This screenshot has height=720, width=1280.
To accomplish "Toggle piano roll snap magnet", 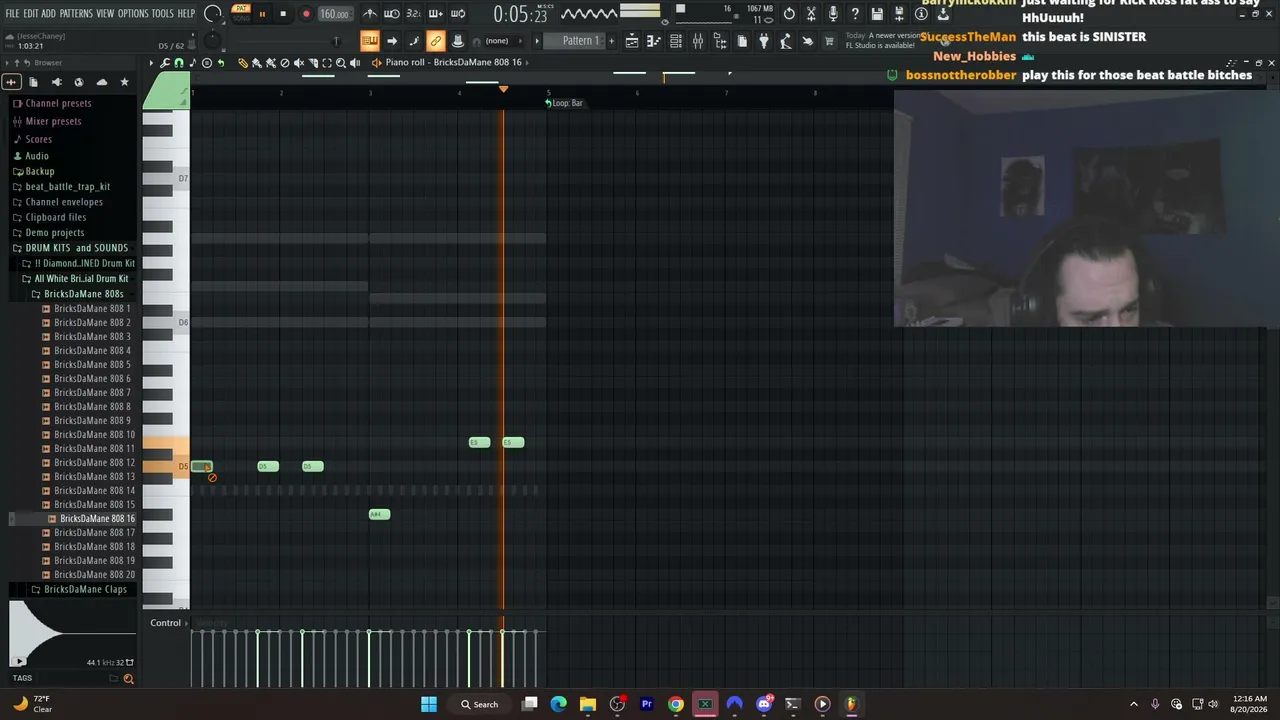I will (x=179, y=63).
